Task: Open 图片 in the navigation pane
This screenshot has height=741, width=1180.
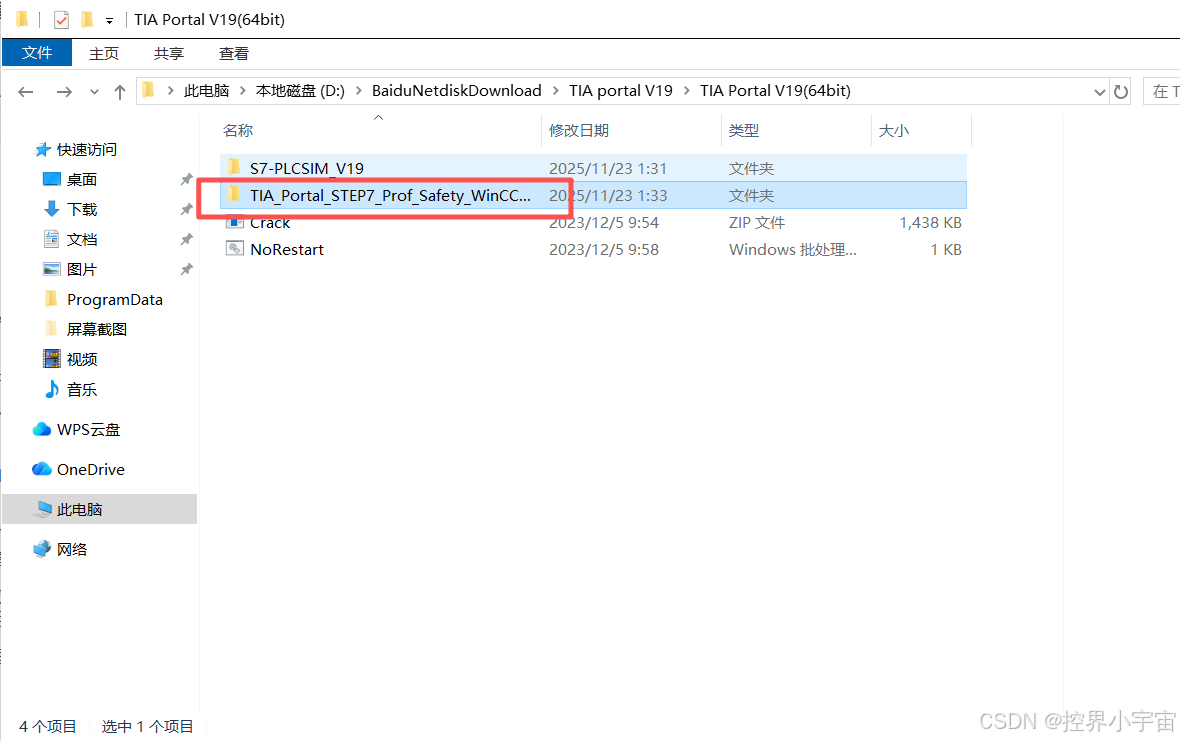Action: pos(81,270)
